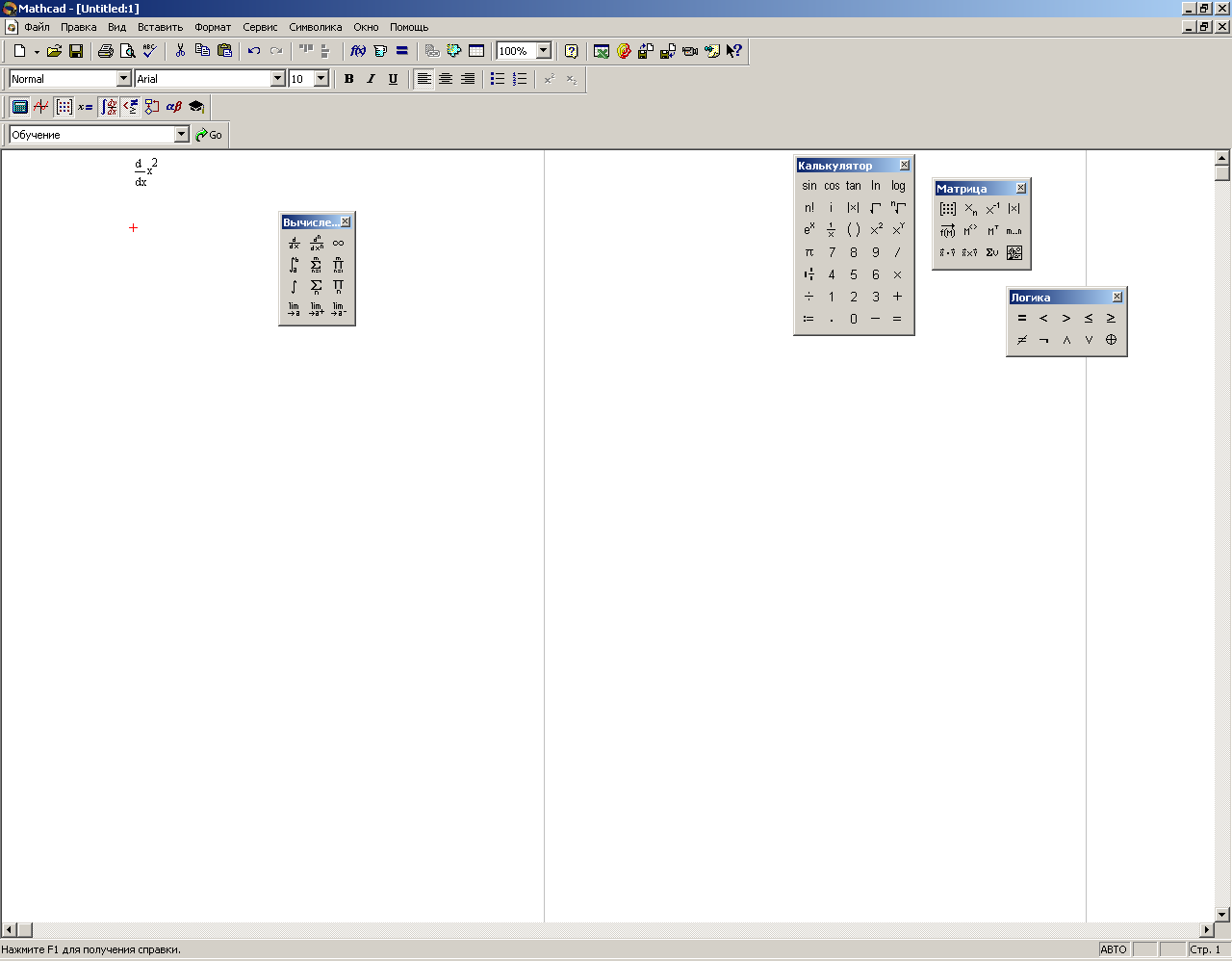Insert picture icon in Matrix palette
This screenshot has height=961, width=1232.
point(1014,253)
